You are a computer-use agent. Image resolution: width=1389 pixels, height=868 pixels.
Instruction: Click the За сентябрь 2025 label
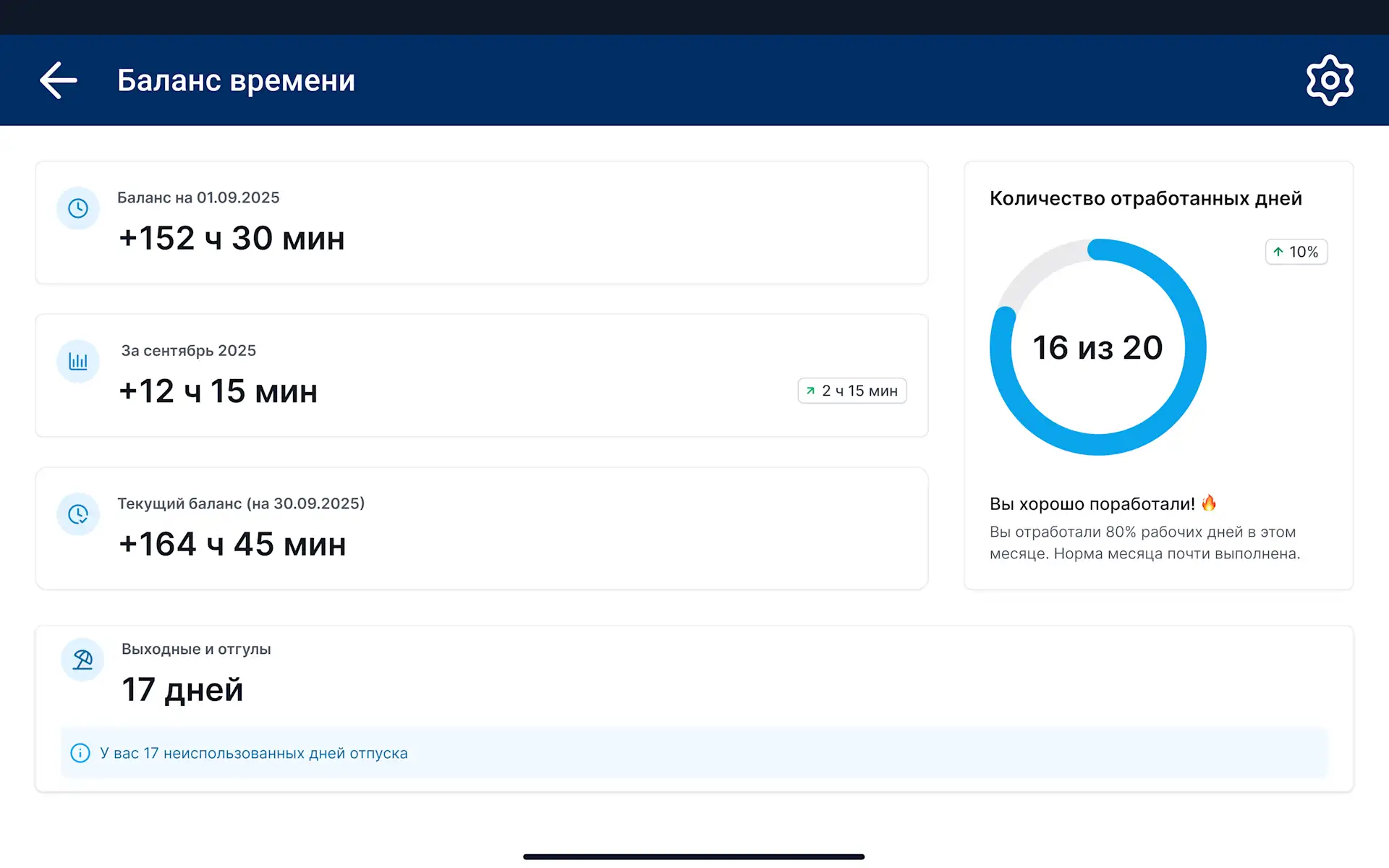point(189,351)
